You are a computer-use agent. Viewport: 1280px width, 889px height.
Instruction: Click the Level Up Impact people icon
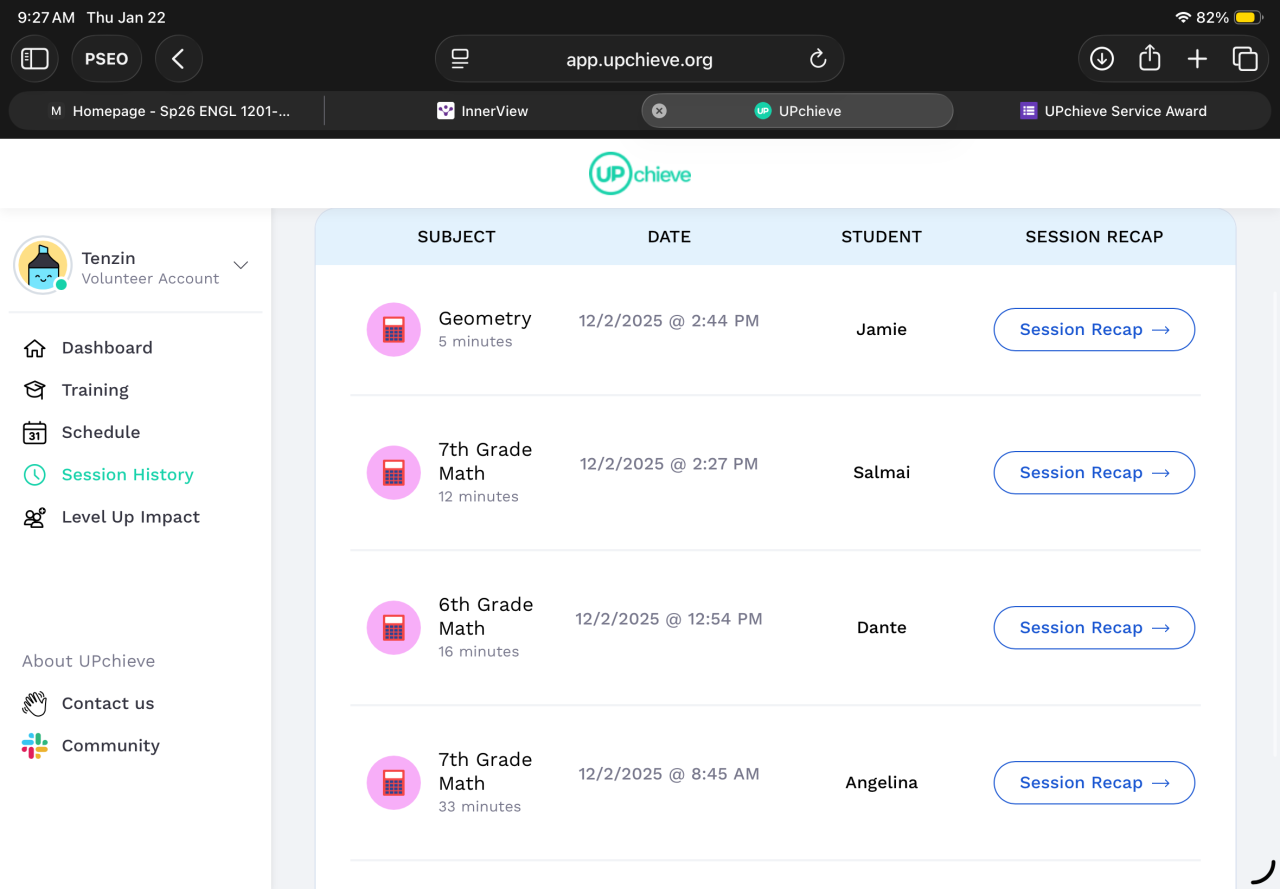(x=35, y=517)
